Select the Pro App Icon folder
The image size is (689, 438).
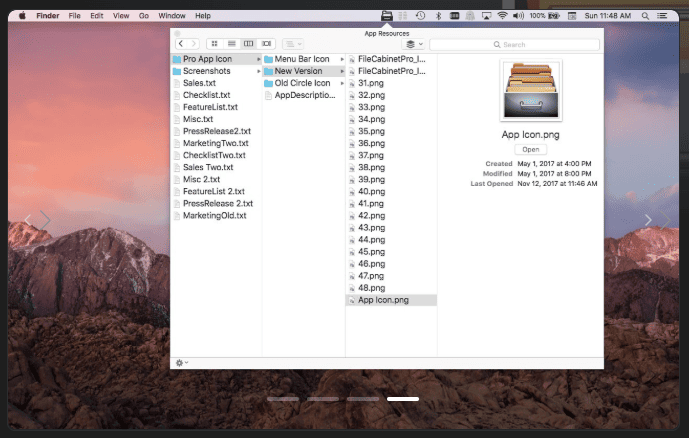coord(216,59)
